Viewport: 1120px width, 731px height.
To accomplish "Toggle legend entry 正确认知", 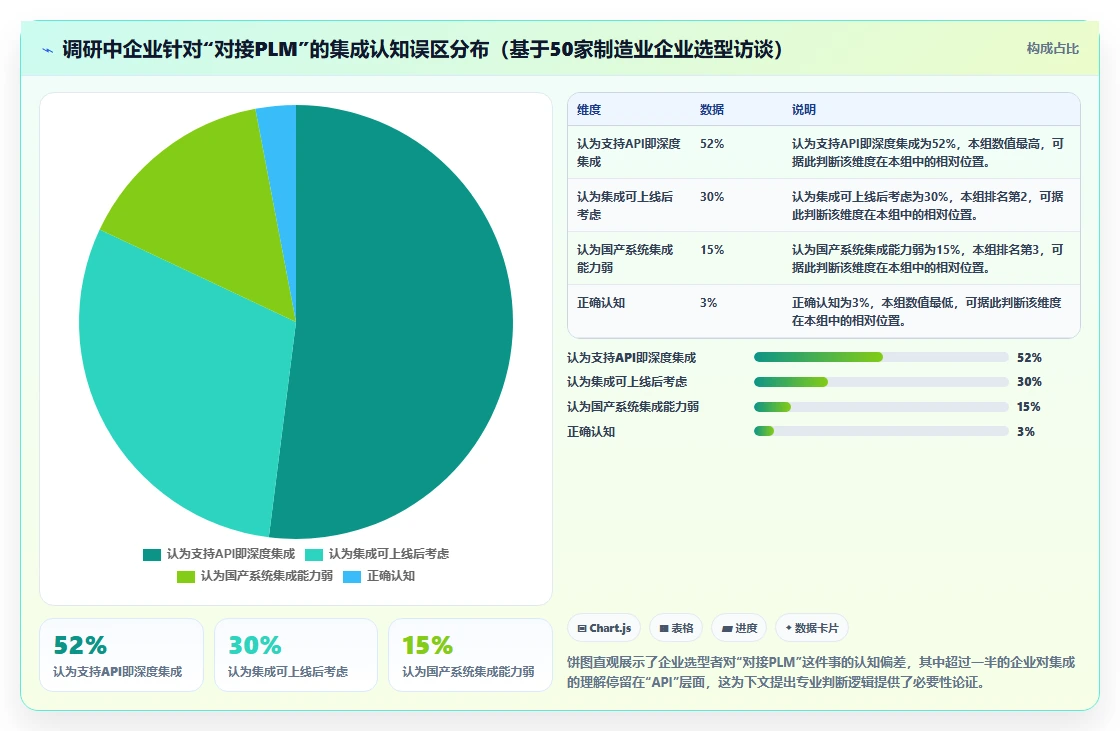I will pyautogui.click(x=379, y=576).
